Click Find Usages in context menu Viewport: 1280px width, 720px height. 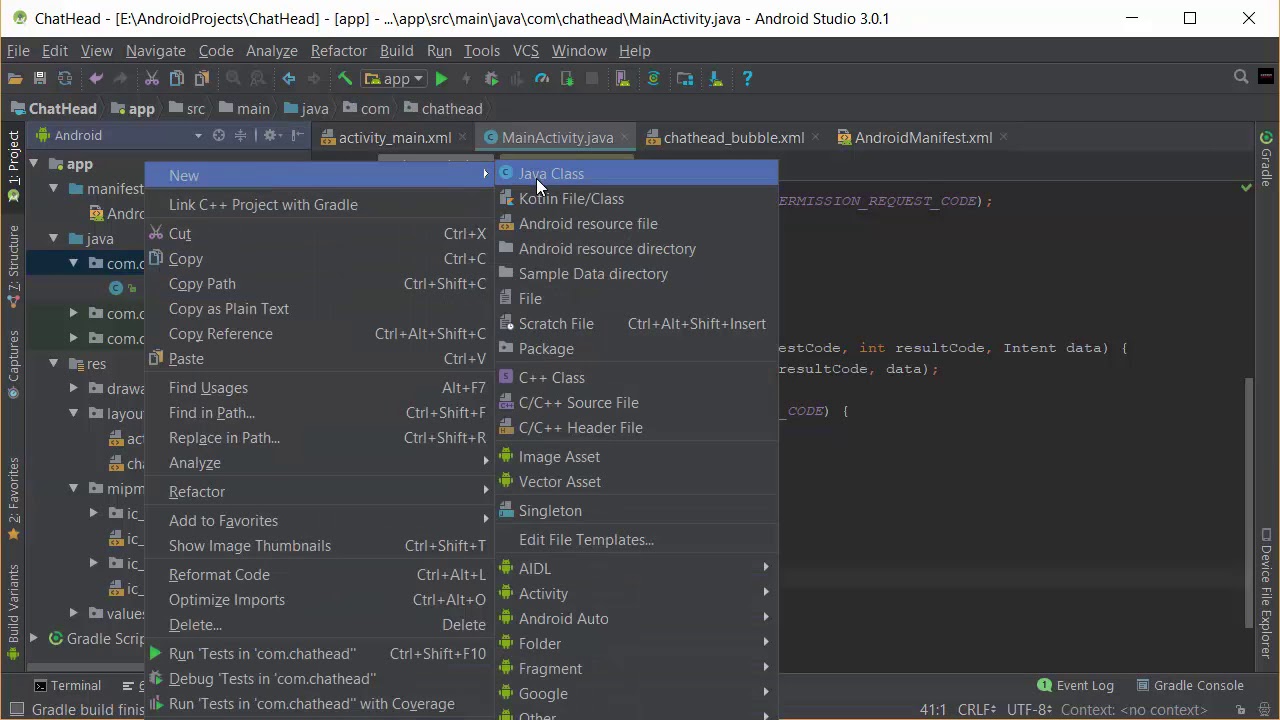click(320, 388)
